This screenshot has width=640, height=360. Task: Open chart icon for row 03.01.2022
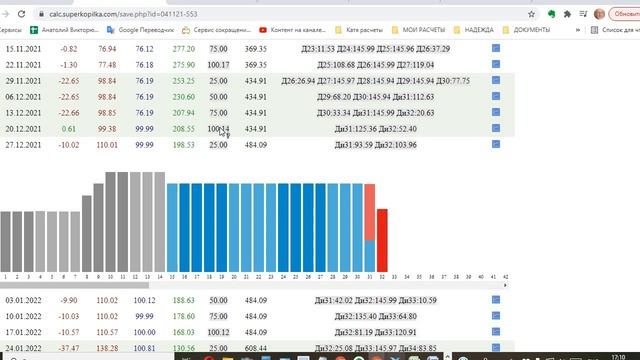pyautogui.click(x=496, y=300)
